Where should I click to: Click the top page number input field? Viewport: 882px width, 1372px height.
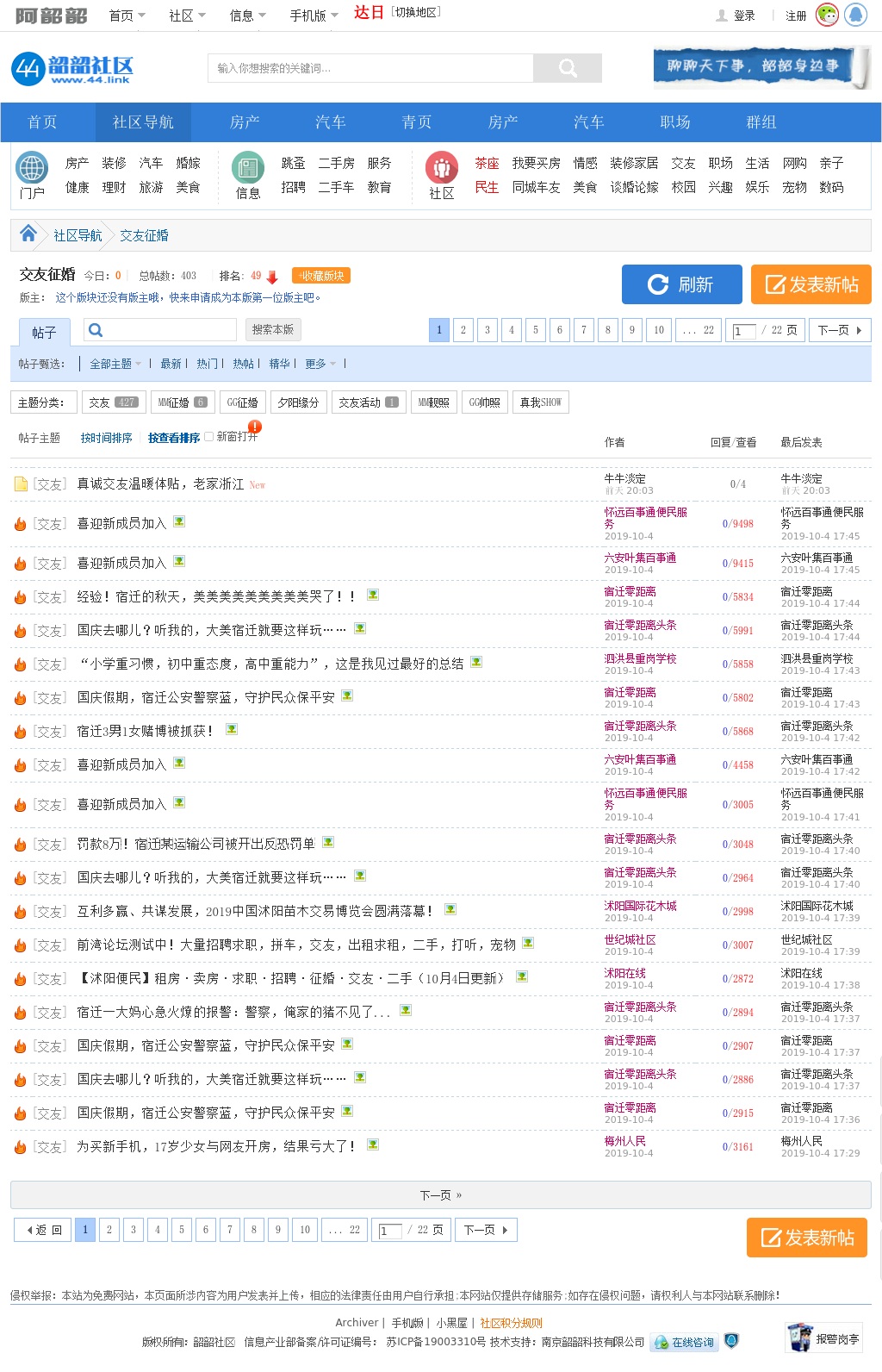pyautogui.click(x=743, y=331)
